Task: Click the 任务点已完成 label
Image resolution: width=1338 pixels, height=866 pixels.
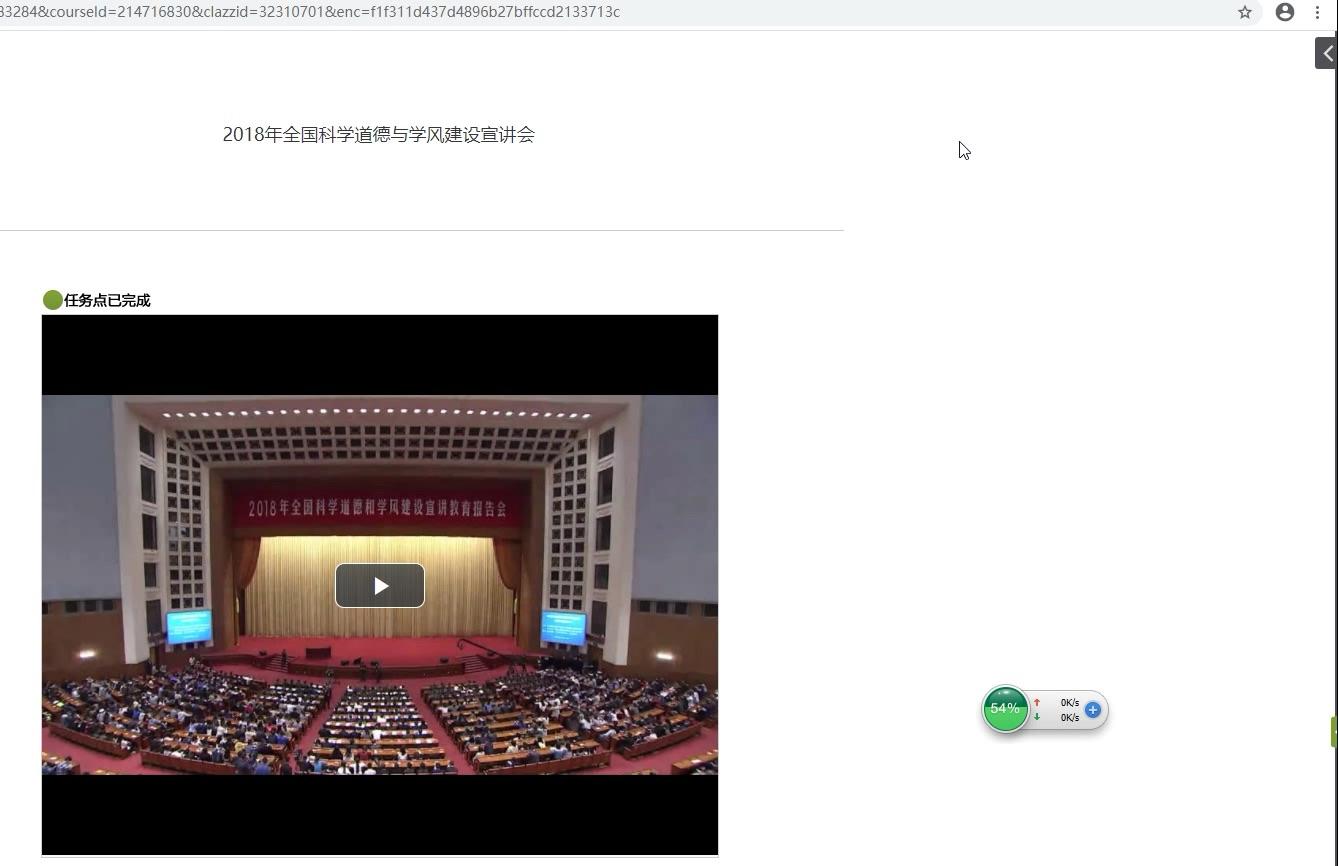Action: tap(107, 300)
